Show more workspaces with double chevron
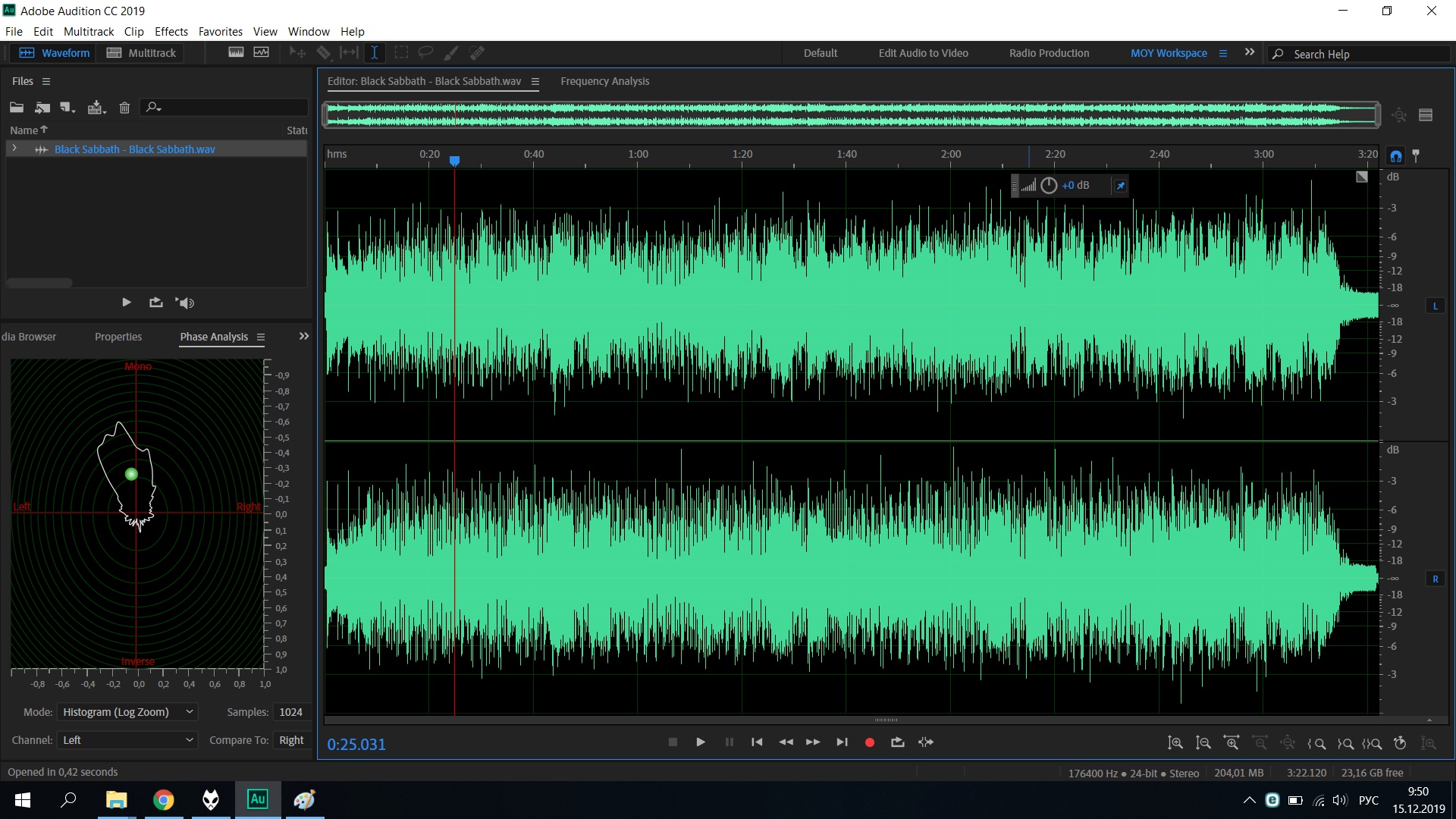 (x=1250, y=52)
